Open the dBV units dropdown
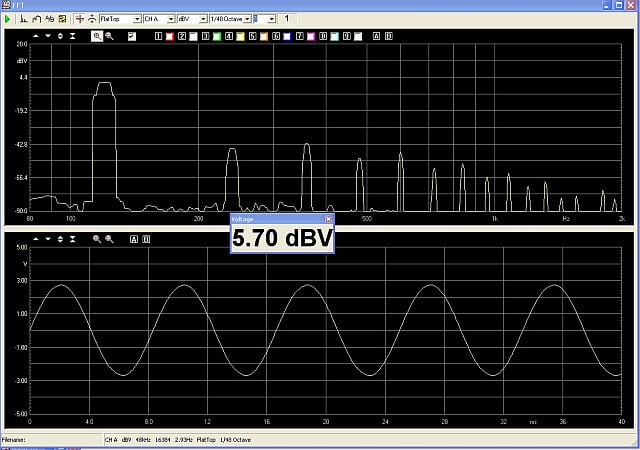 click(205, 18)
